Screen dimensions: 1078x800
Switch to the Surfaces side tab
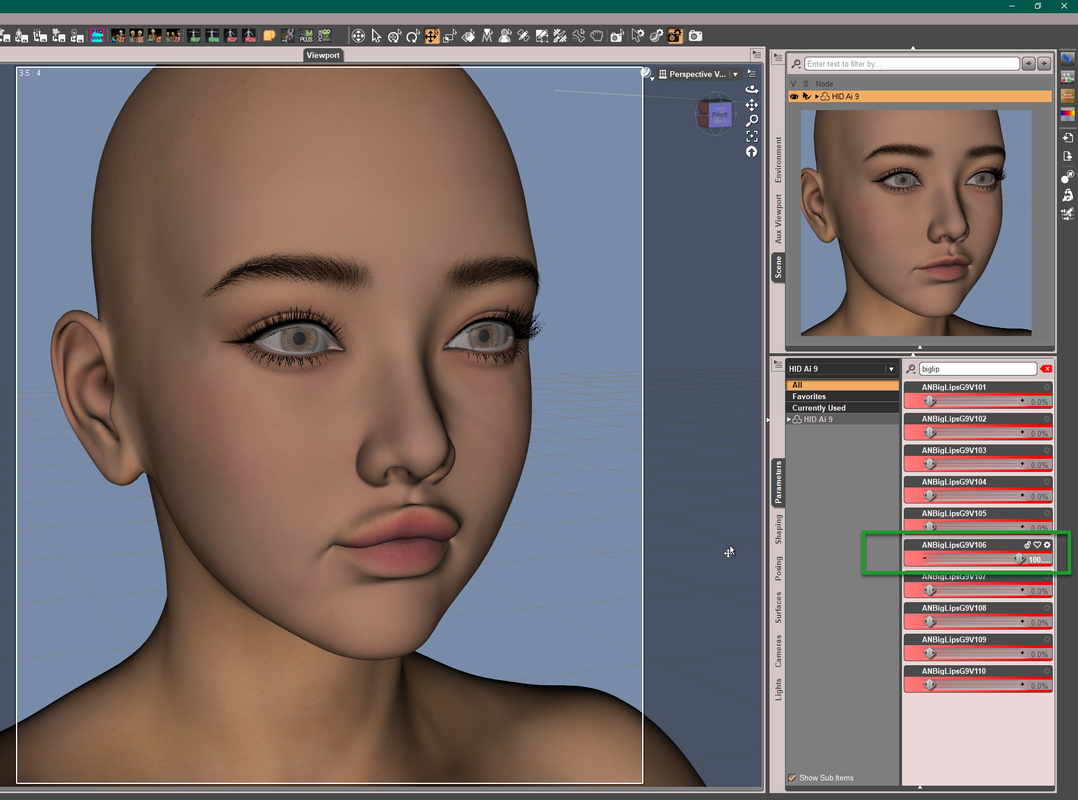point(778,608)
